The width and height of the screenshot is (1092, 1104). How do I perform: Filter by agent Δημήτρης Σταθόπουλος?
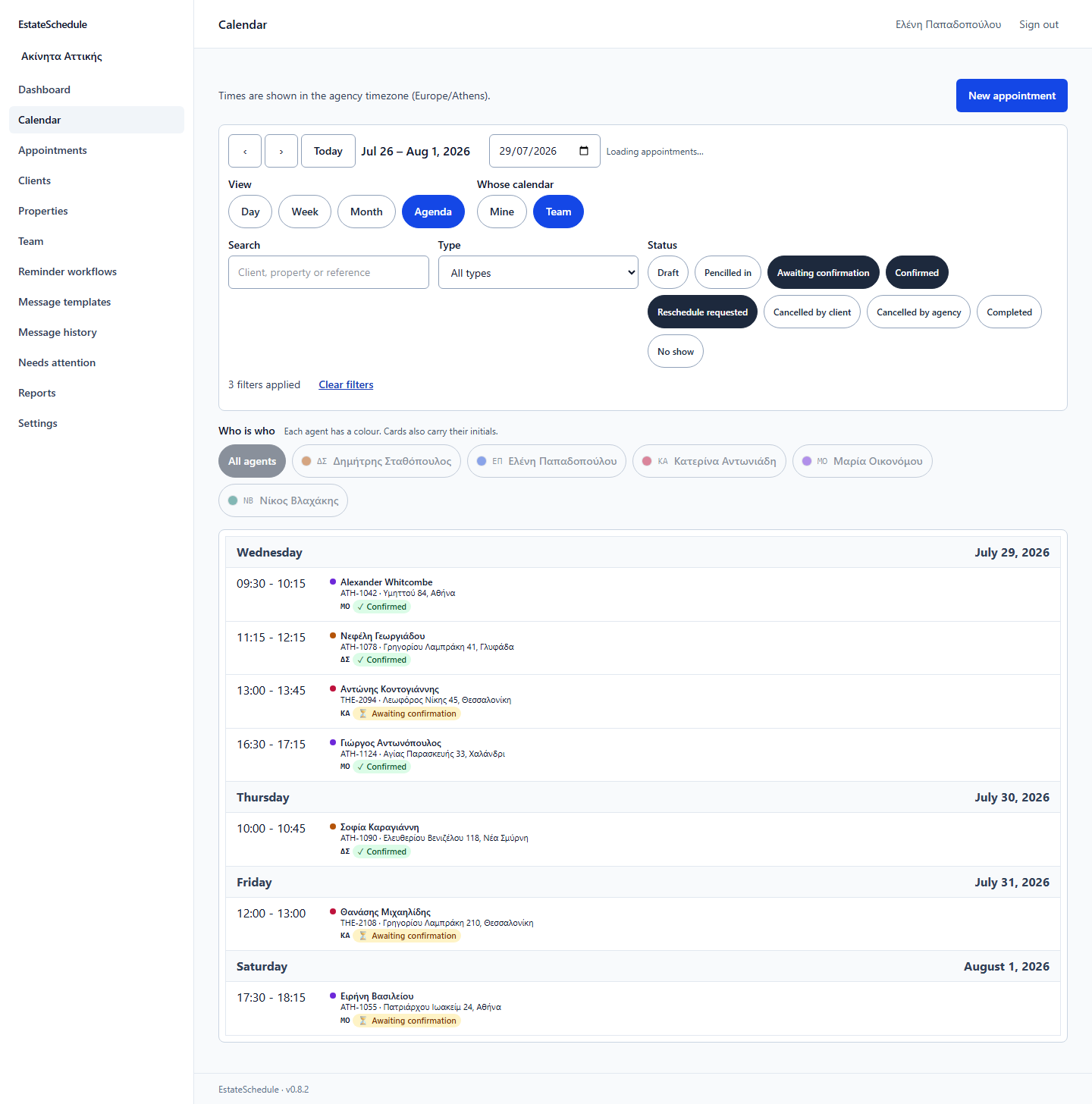(376, 461)
